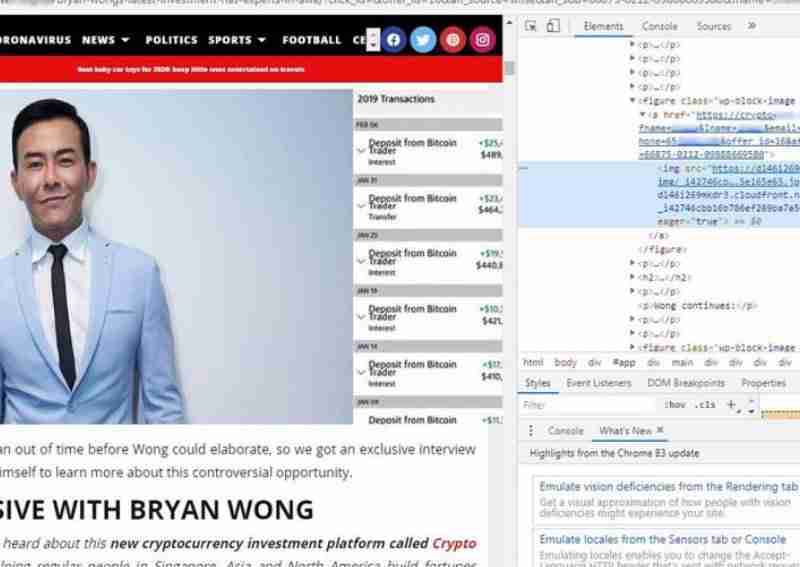Activate the DevTools inspect element picker
Screen dimensions: 800x567
531,26
